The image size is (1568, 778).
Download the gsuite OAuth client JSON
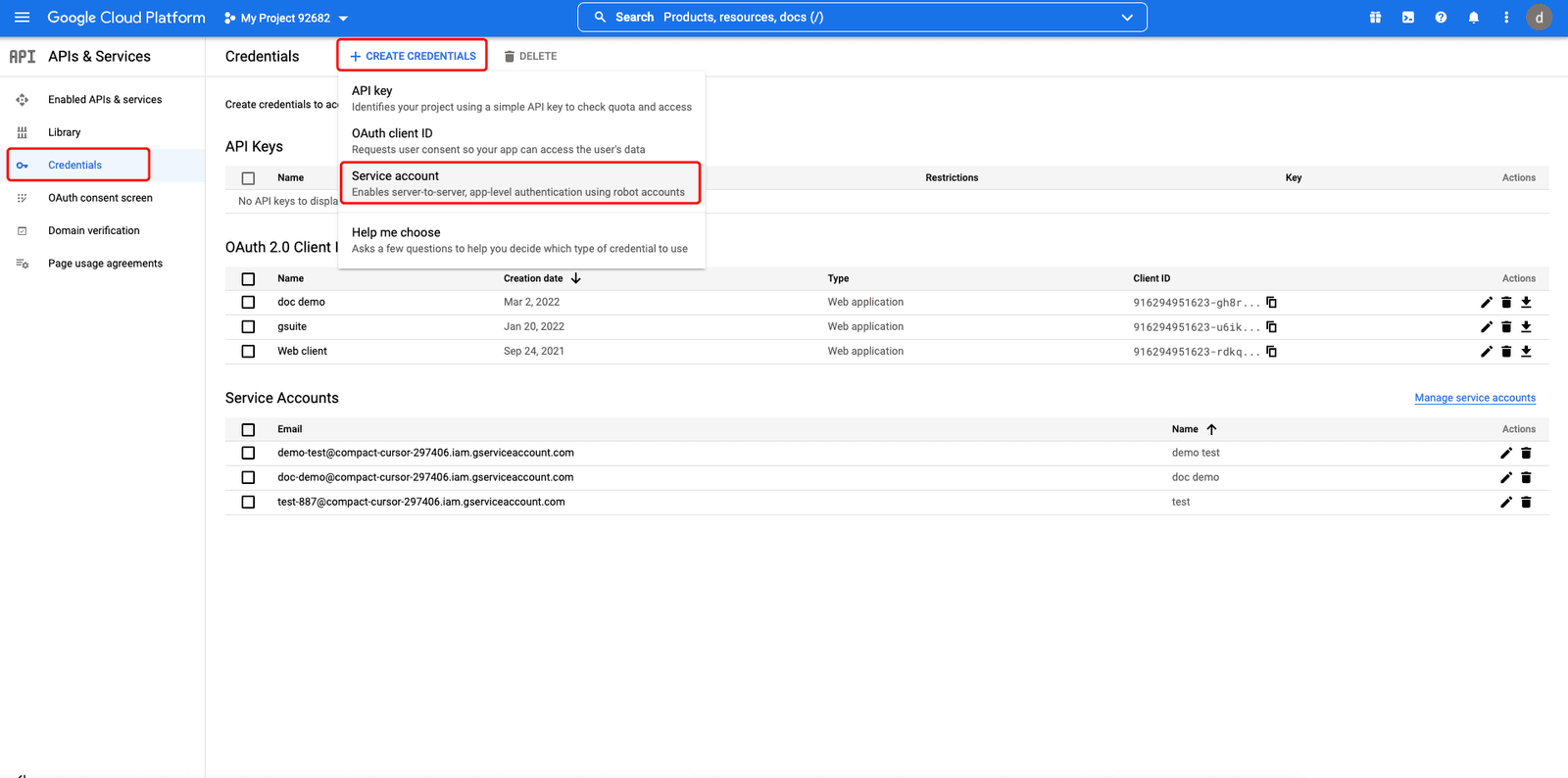coord(1526,326)
